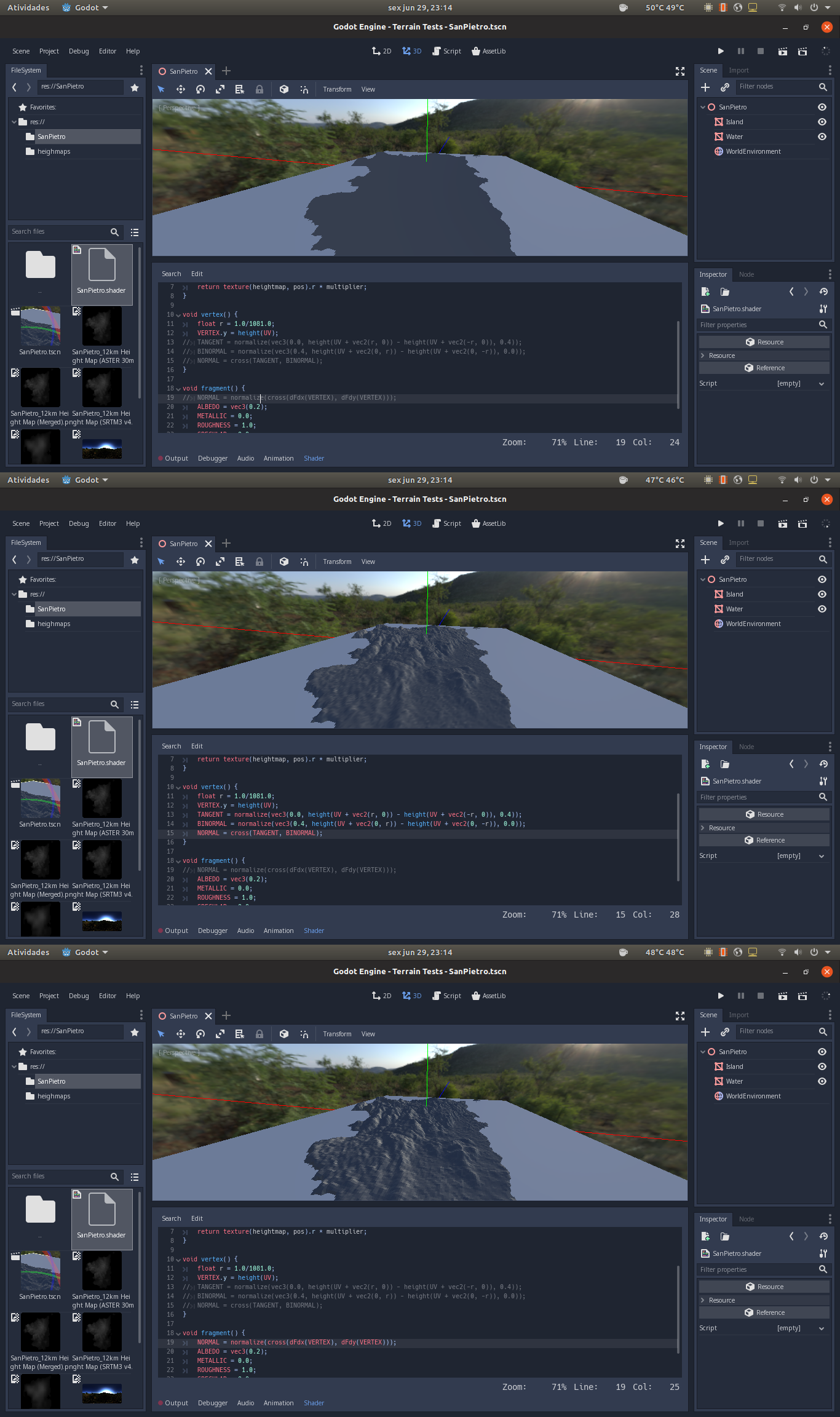This screenshot has width=840, height=1417.
Task: Open object properties tools icon in top Inspector
Action: pos(823,309)
